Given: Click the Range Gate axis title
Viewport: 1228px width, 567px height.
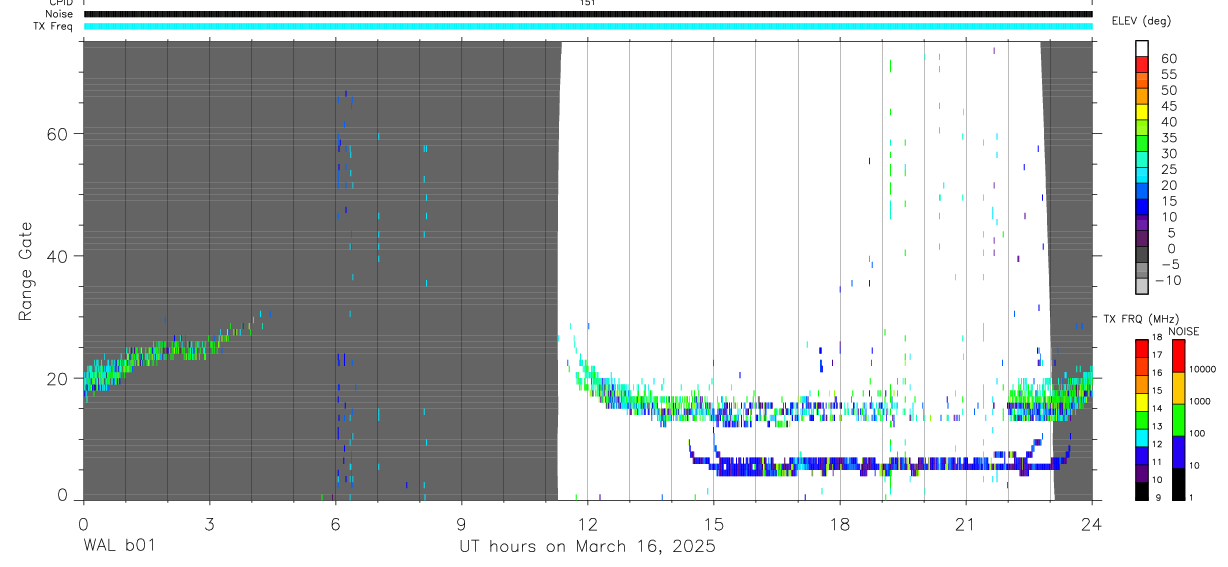Looking at the screenshot, I should 26,271.
